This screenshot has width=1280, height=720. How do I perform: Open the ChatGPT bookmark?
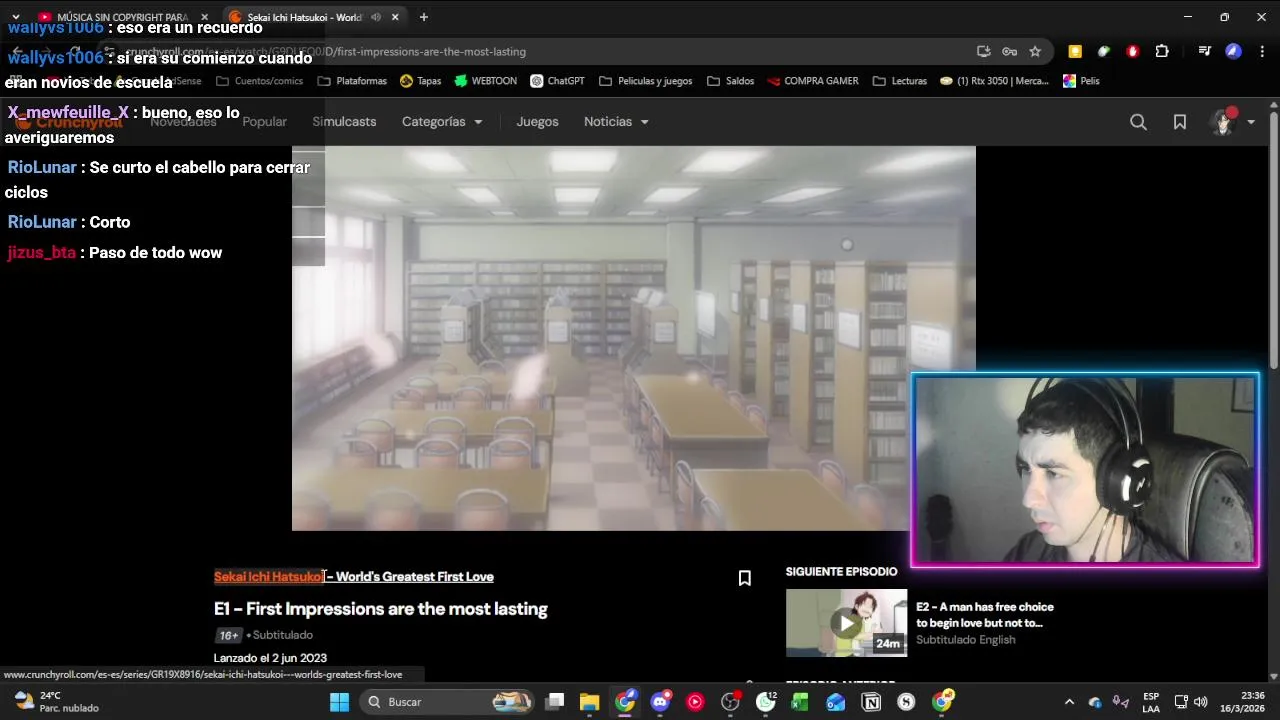point(557,81)
